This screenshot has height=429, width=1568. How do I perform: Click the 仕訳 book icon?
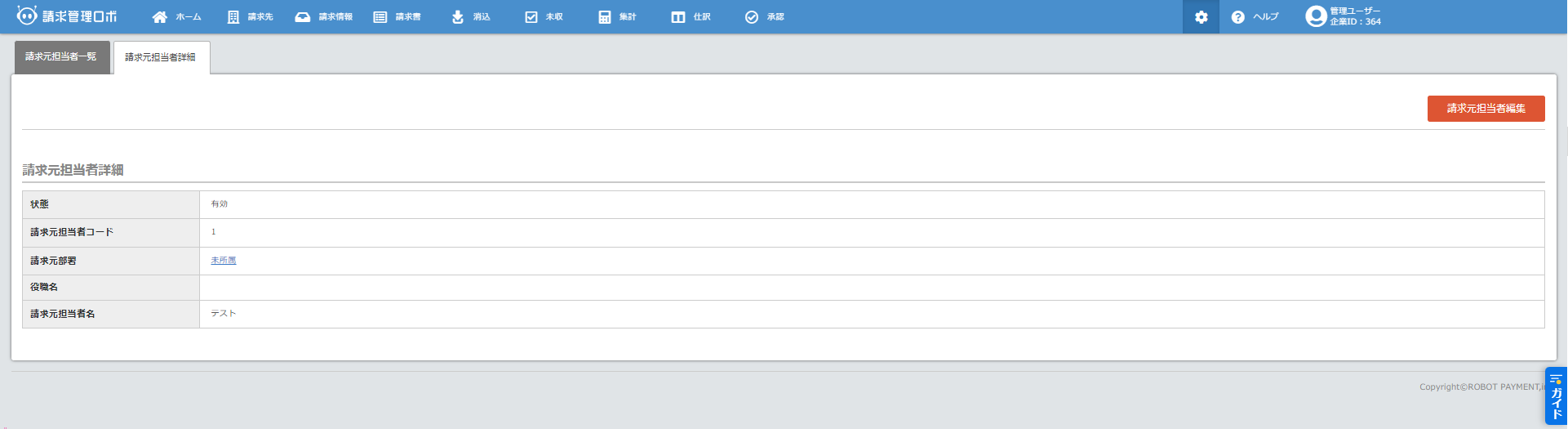(678, 17)
